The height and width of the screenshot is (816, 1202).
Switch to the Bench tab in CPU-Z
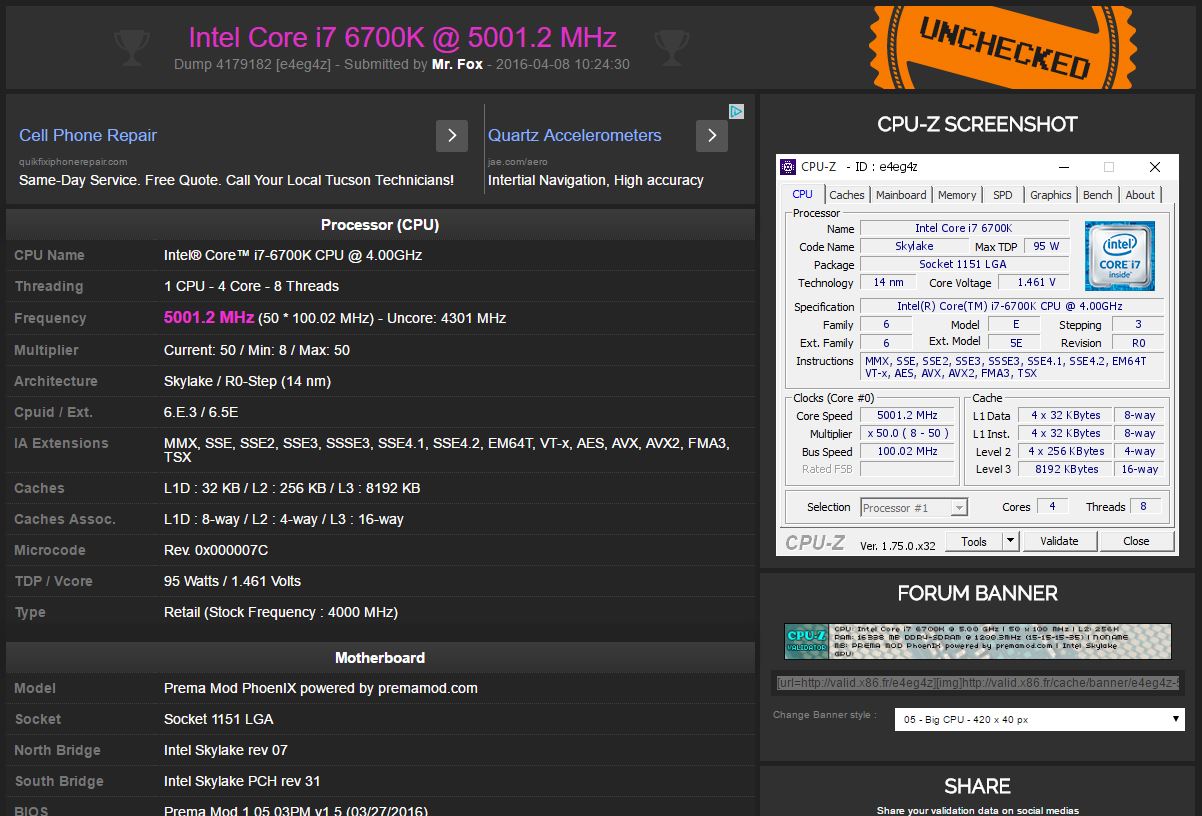(1098, 195)
